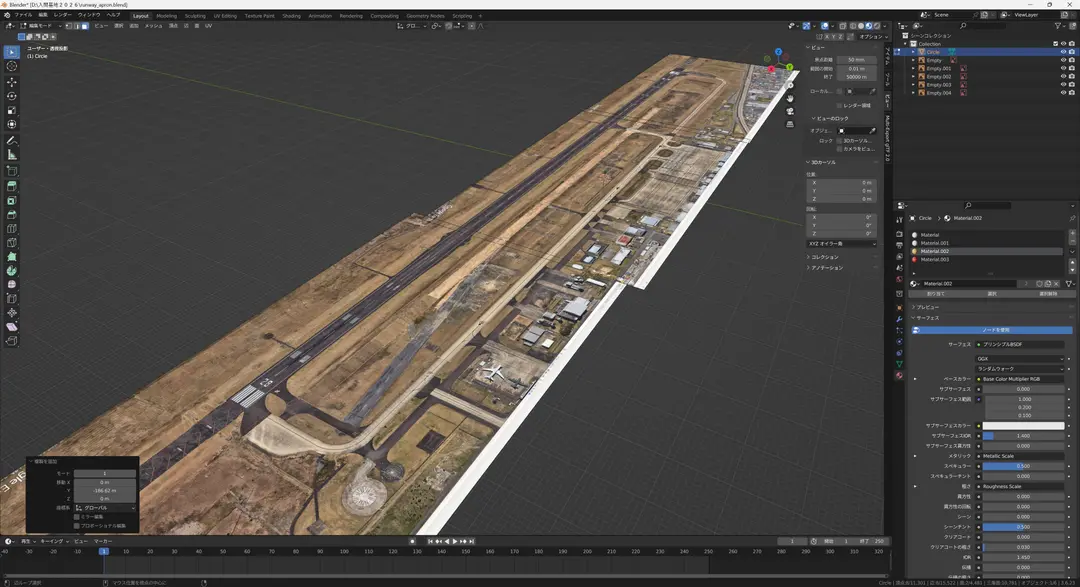Activate the Rotate tool

[12, 96]
